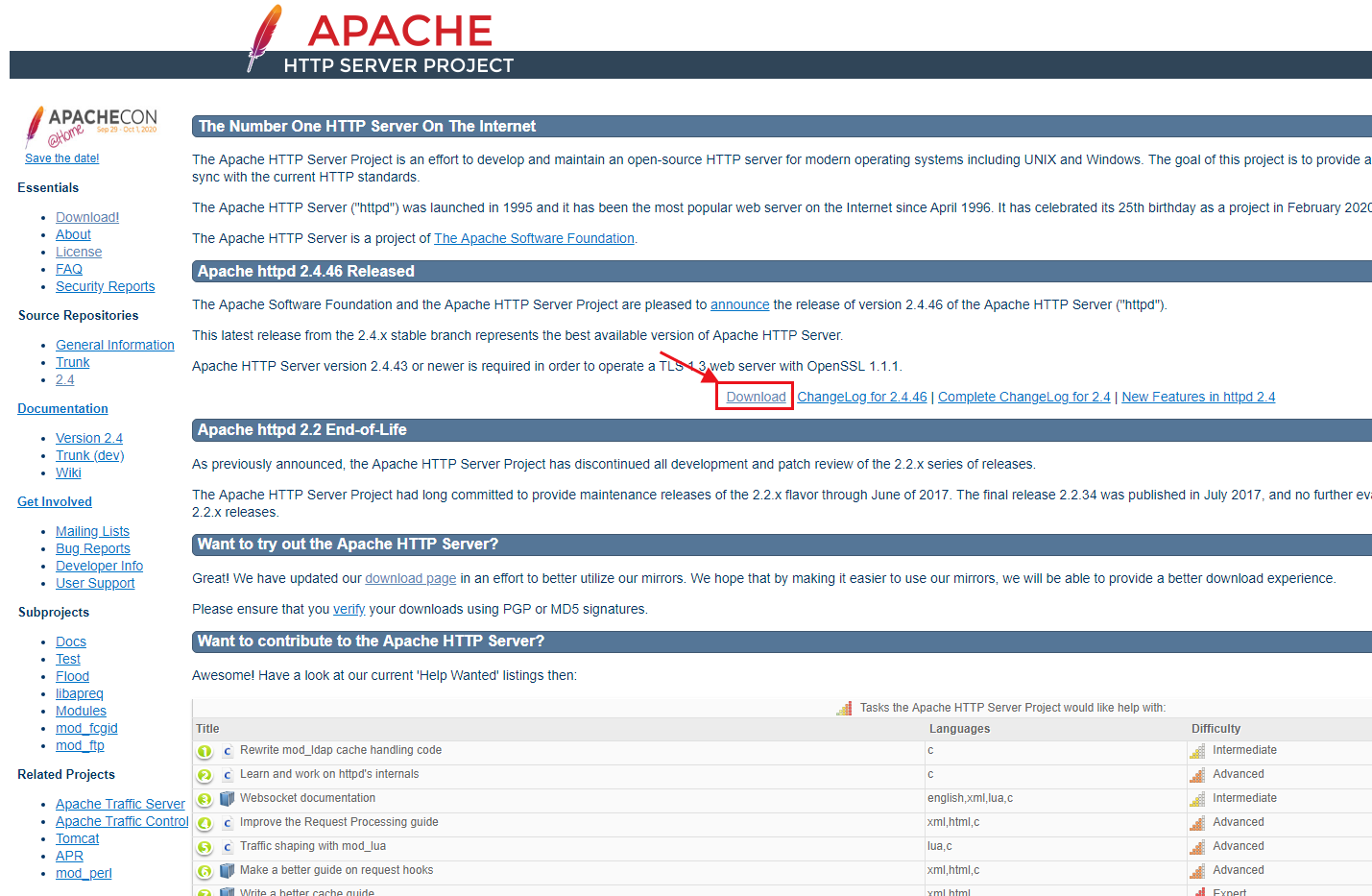Click the number 6 badge for request hooks row

(205, 871)
